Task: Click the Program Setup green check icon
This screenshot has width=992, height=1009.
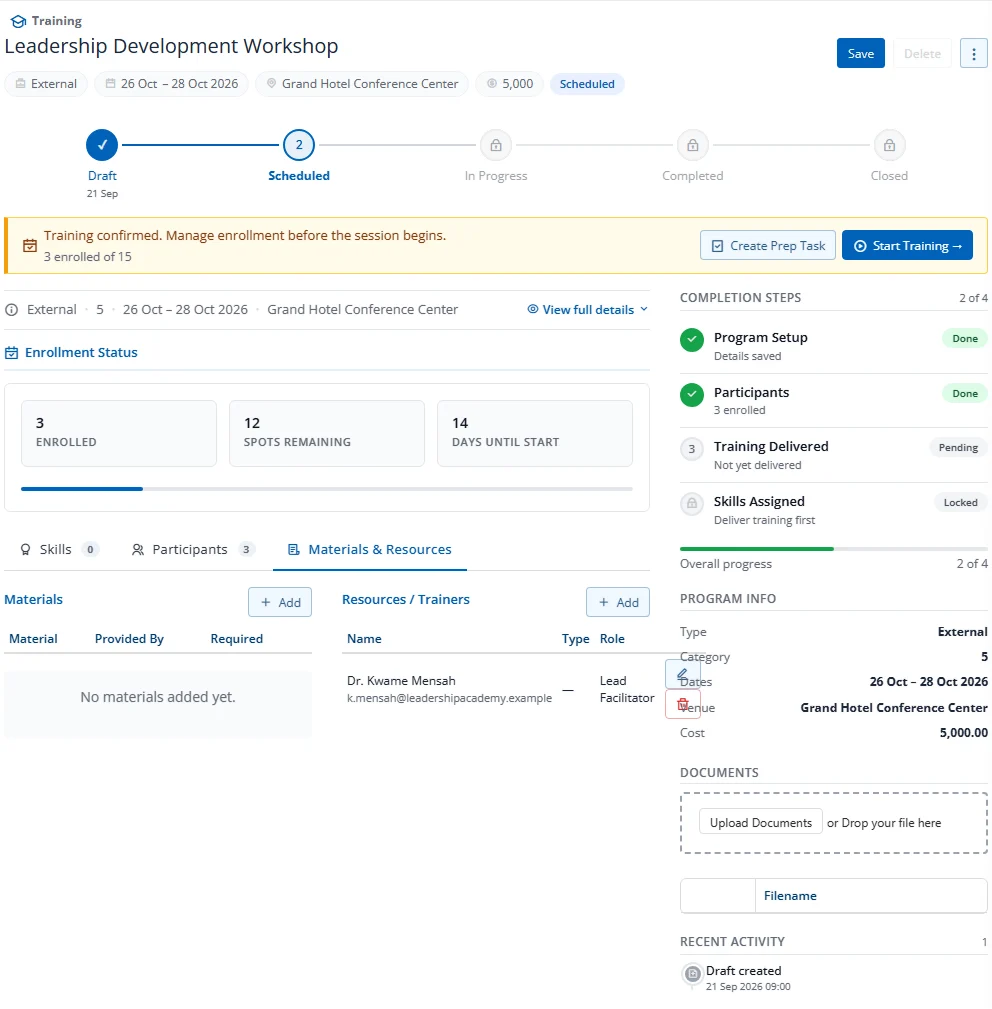Action: [692, 340]
